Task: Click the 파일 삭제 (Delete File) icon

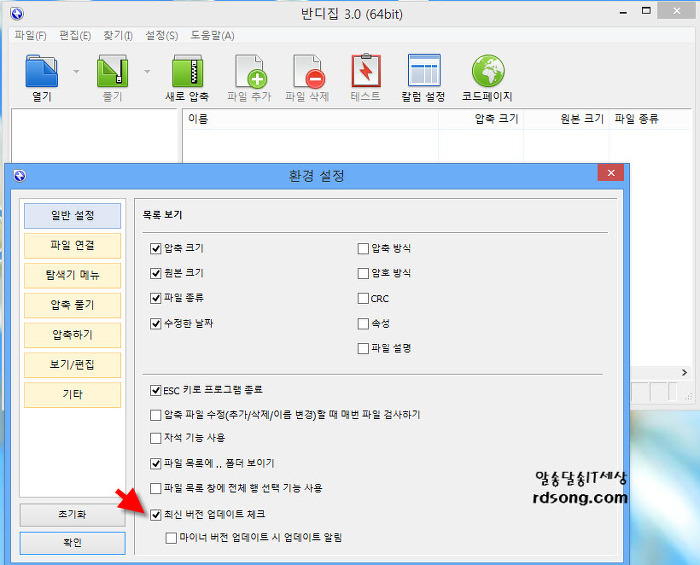Action: pos(307,72)
